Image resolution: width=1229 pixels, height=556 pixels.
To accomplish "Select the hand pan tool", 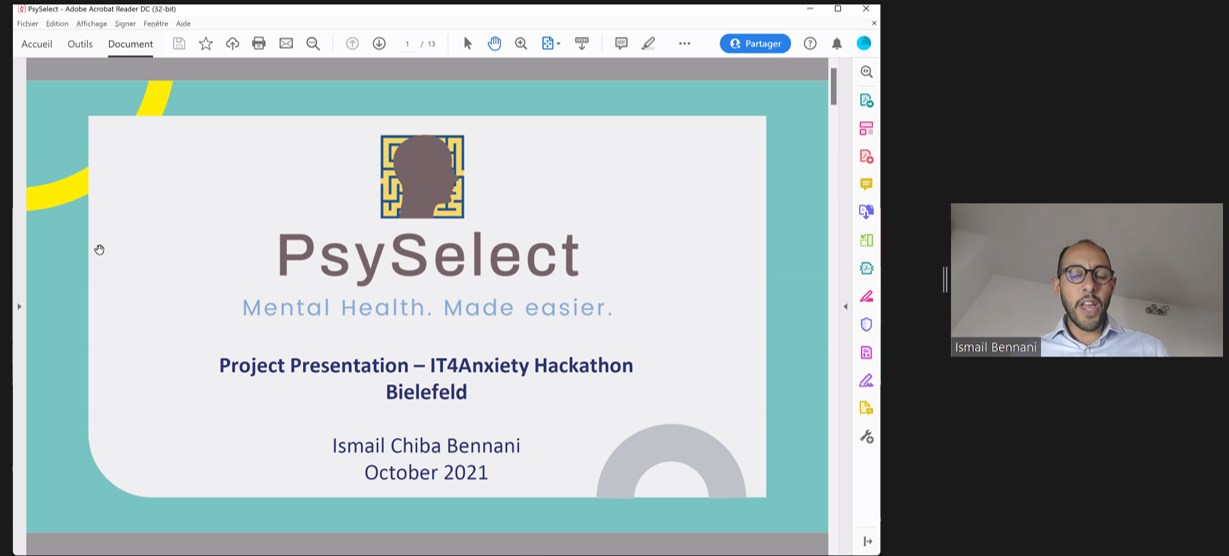I will pos(494,44).
